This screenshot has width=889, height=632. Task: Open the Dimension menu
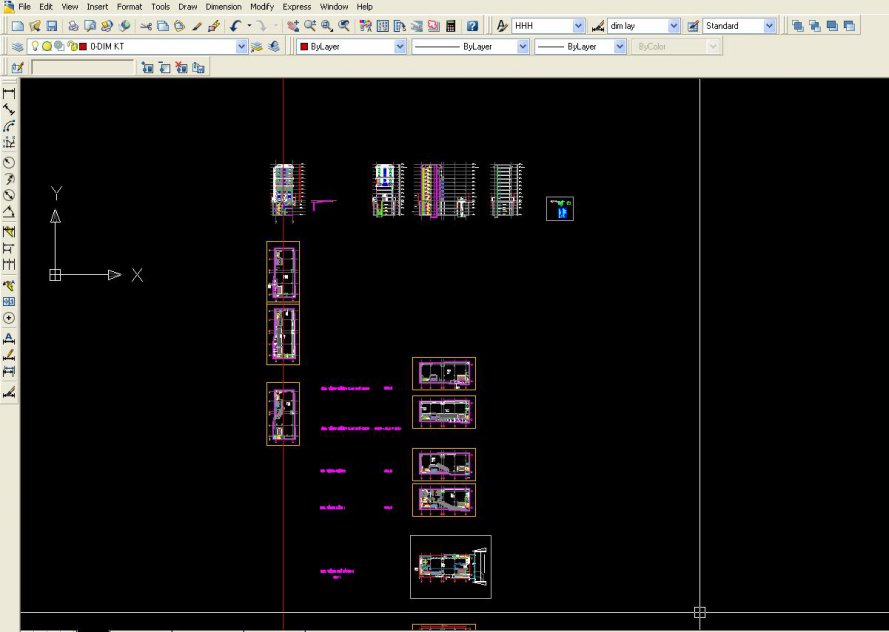pos(223,6)
